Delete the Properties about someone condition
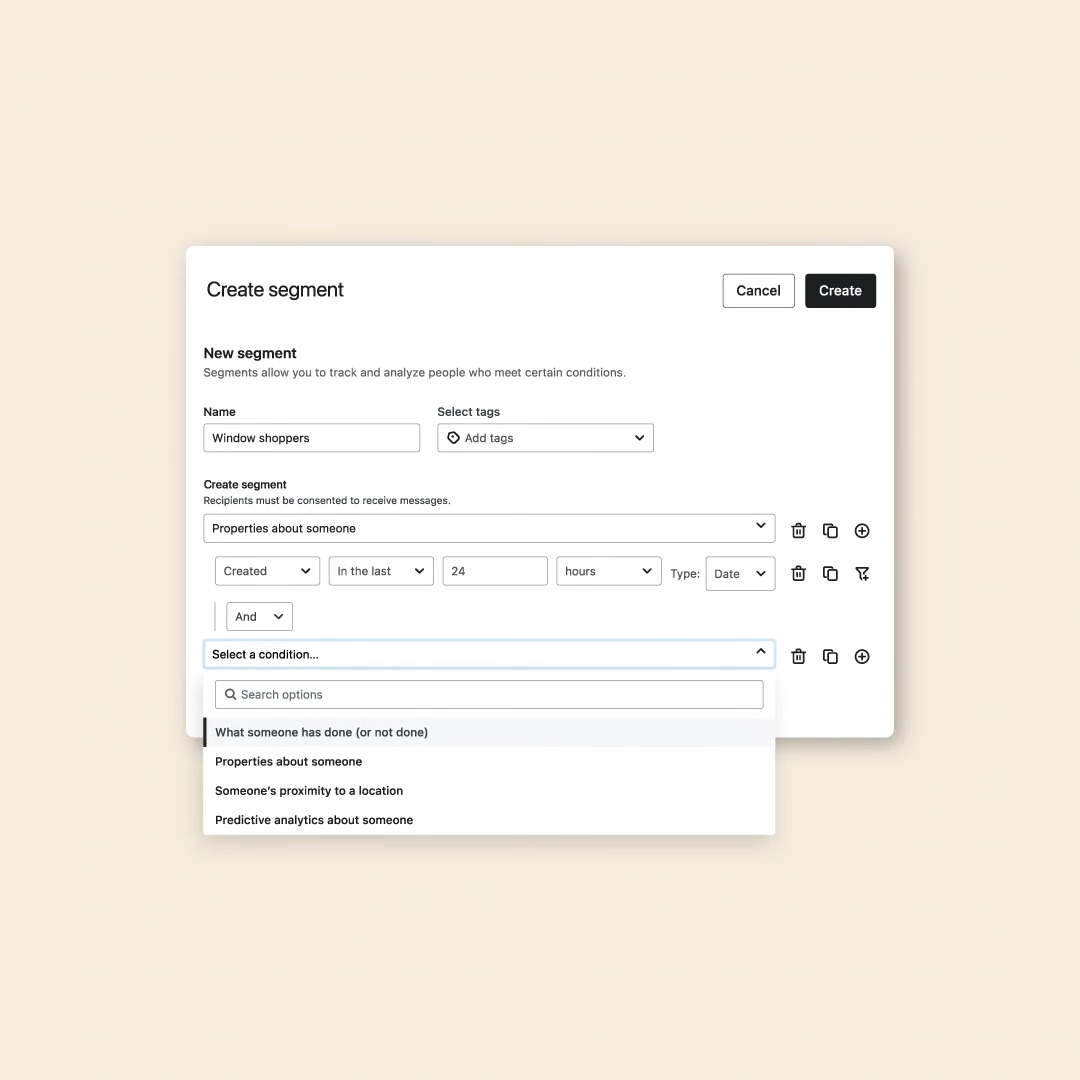1080x1080 pixels. pos(798,531)
